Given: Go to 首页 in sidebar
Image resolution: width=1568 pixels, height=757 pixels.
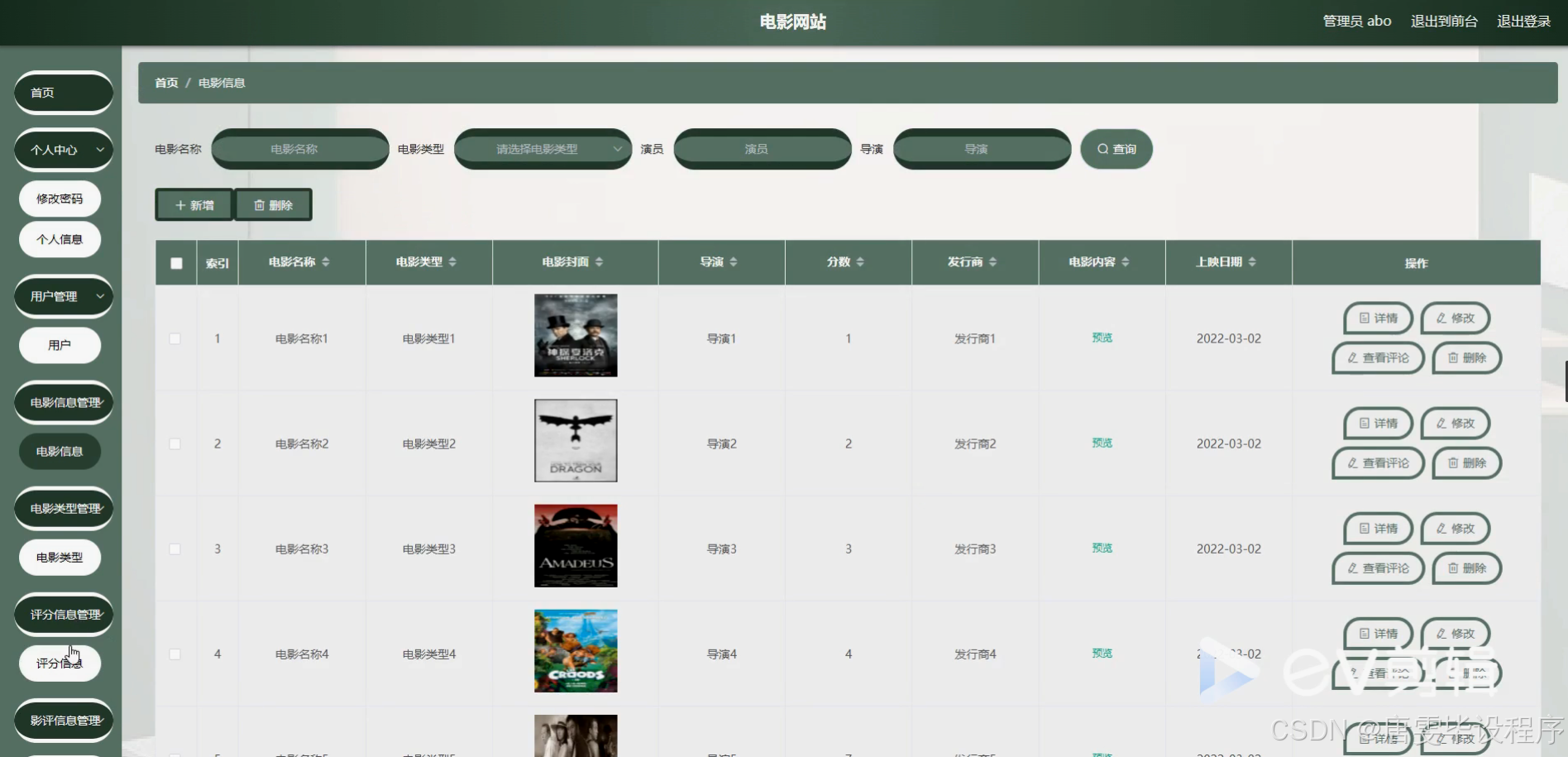Looking at the screenshot, I should (x=64, y=93).
